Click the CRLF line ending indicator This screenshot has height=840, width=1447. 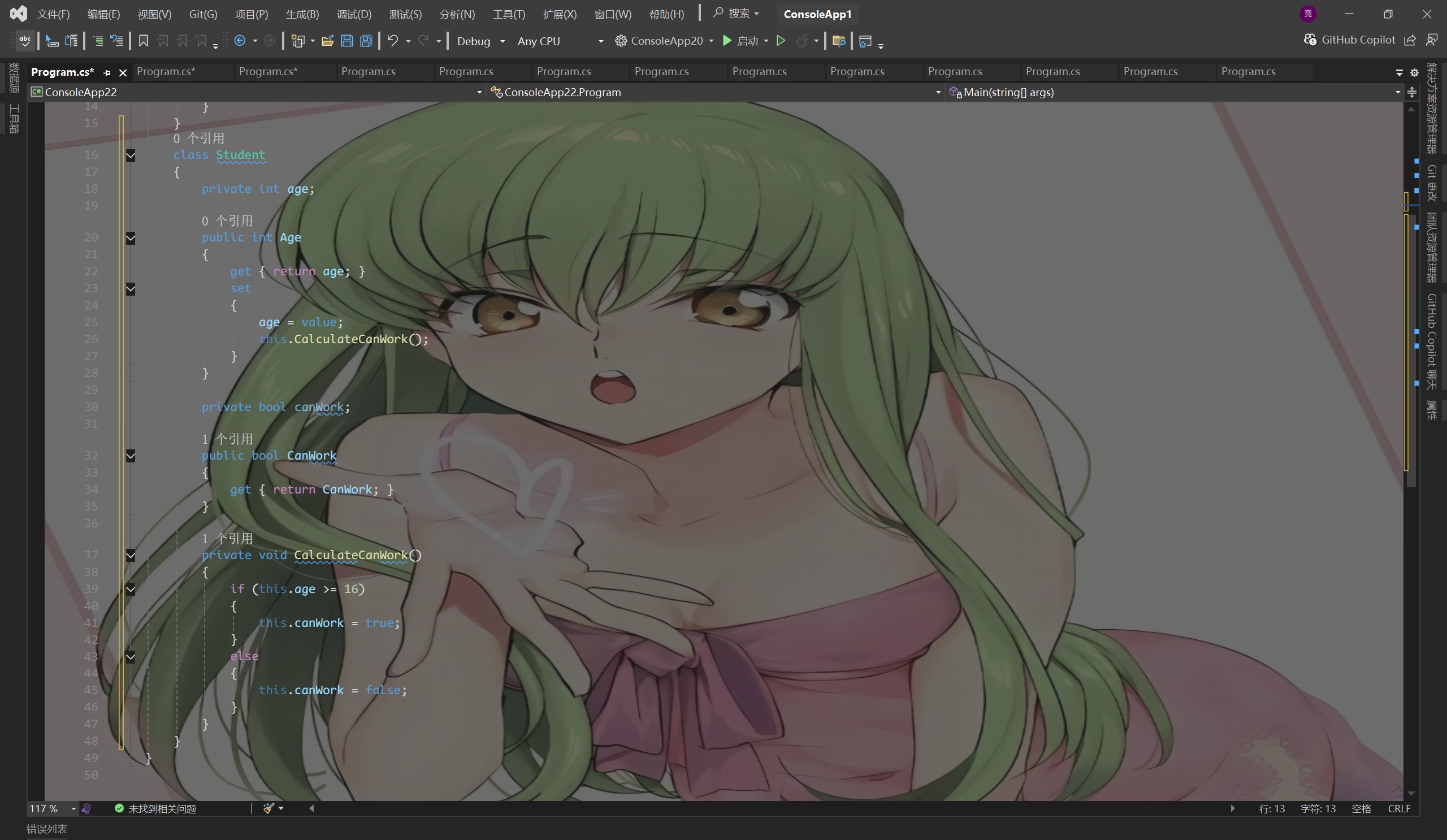[1399, 808]
